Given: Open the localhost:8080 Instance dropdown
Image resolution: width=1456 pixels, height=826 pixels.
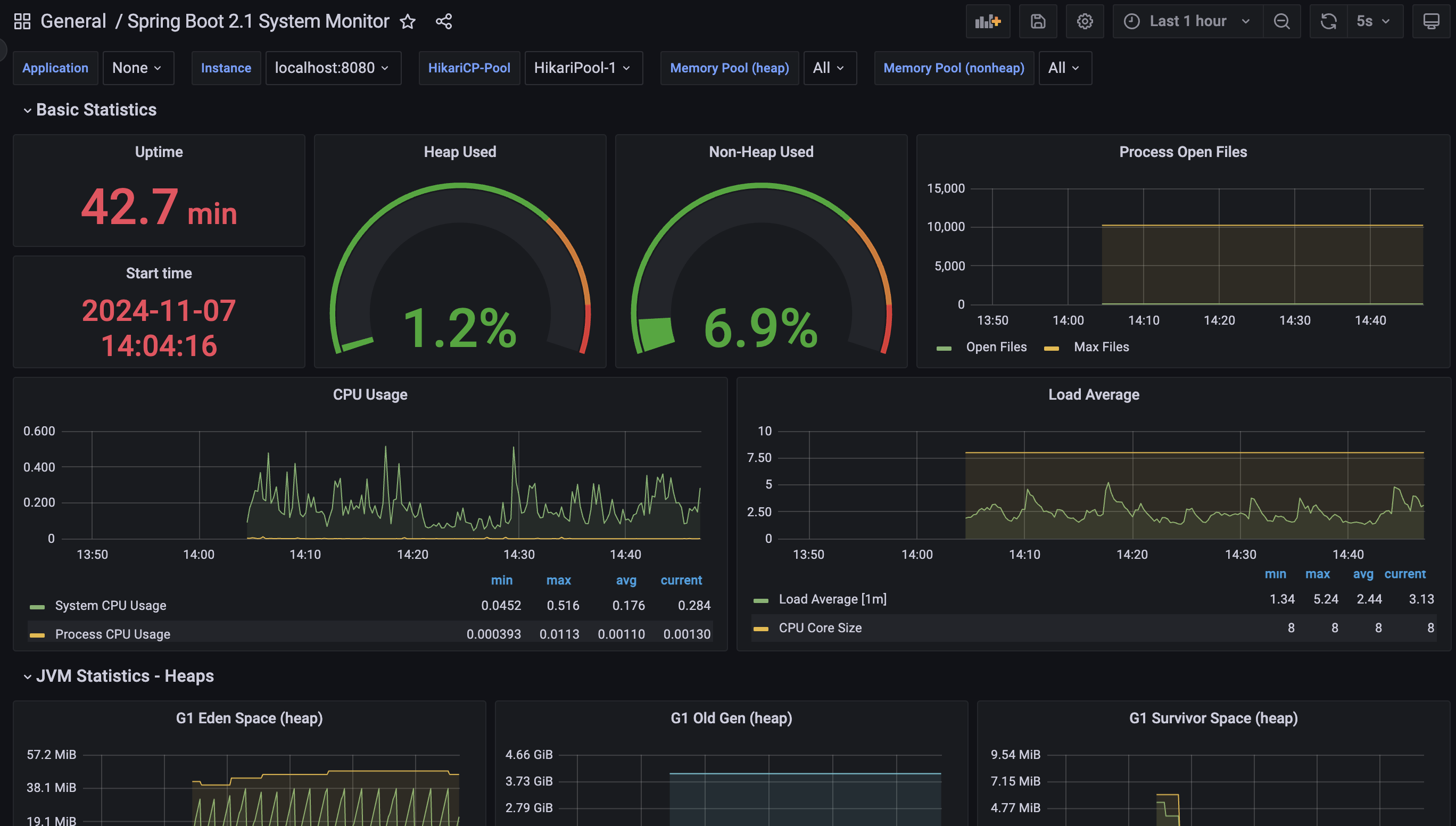Looking at the screenshot, I should (333, 68).
